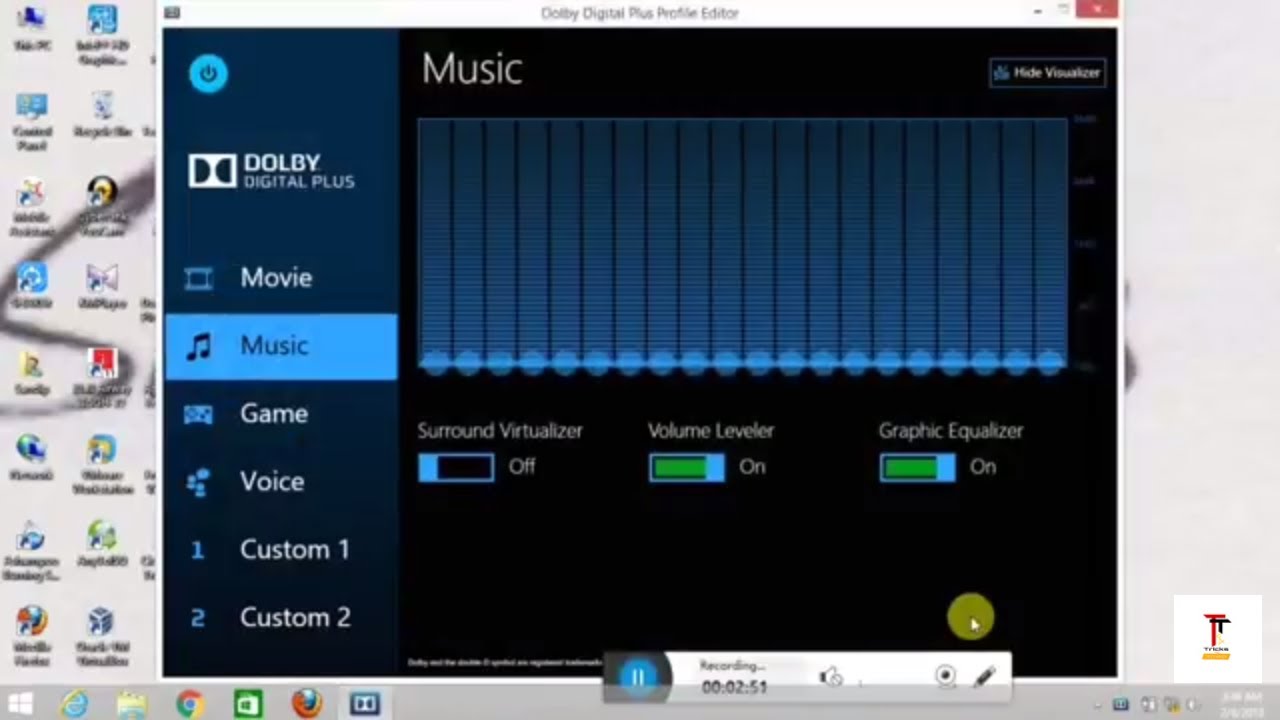Click the green app icon on the taskbar
This screenshot has width=1280, height=720.
[x=248, y=704]
